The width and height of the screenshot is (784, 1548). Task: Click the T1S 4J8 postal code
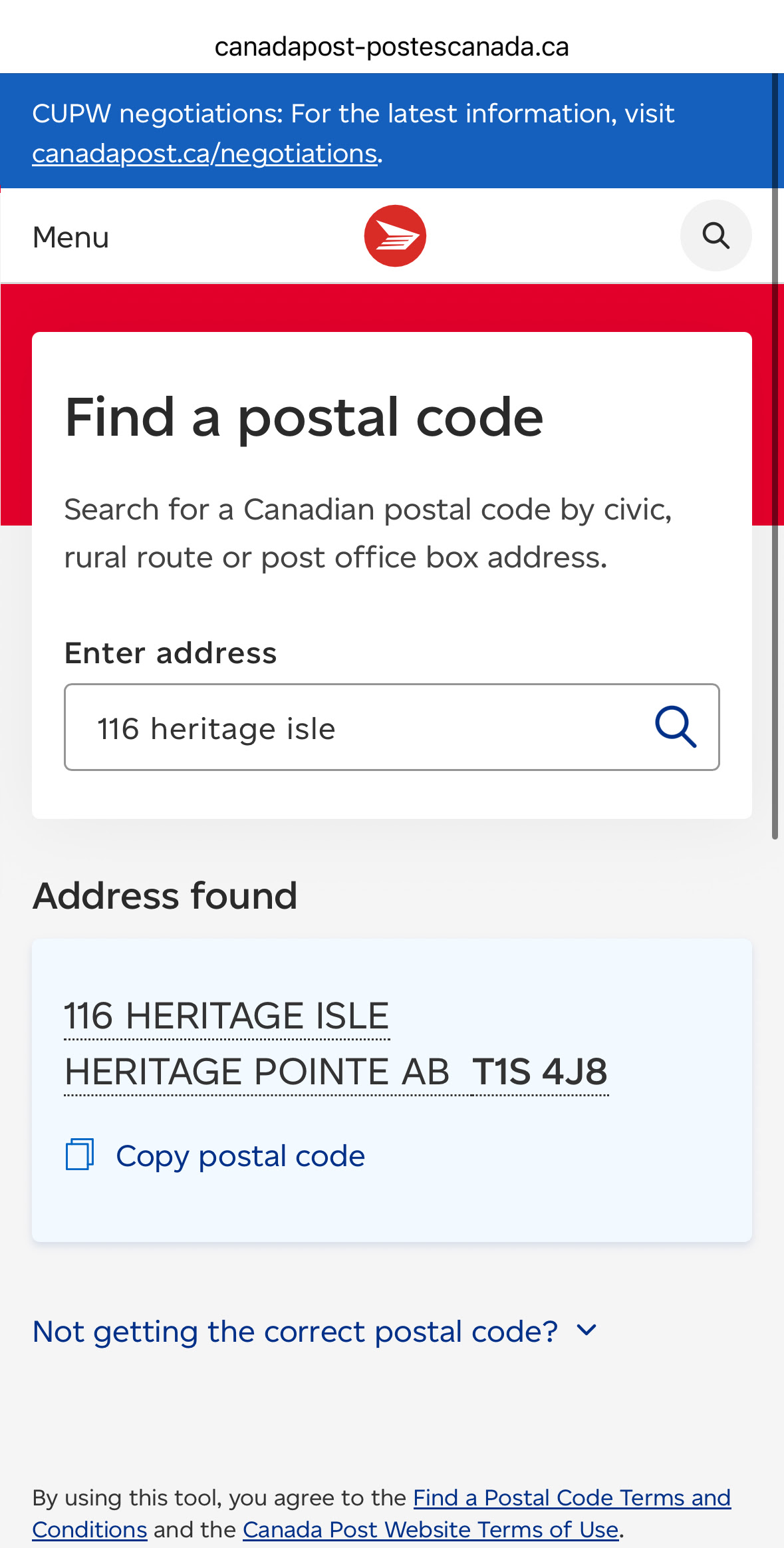(x=540, y=1072)
